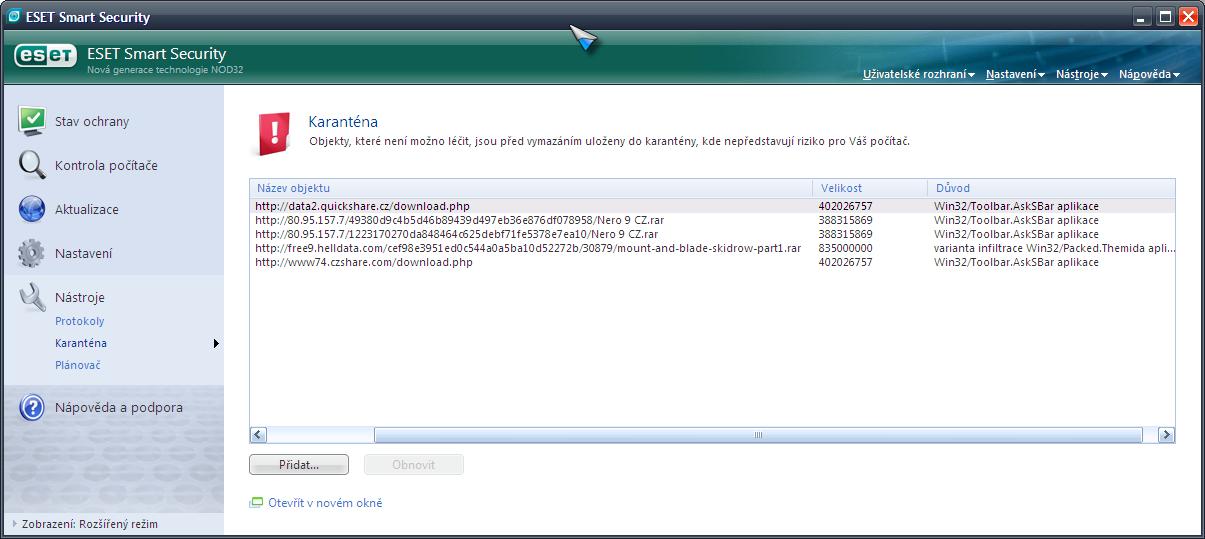Screen dimensions: 1205x539
Task: Click the size value 835000000
Action: (846, 248)
